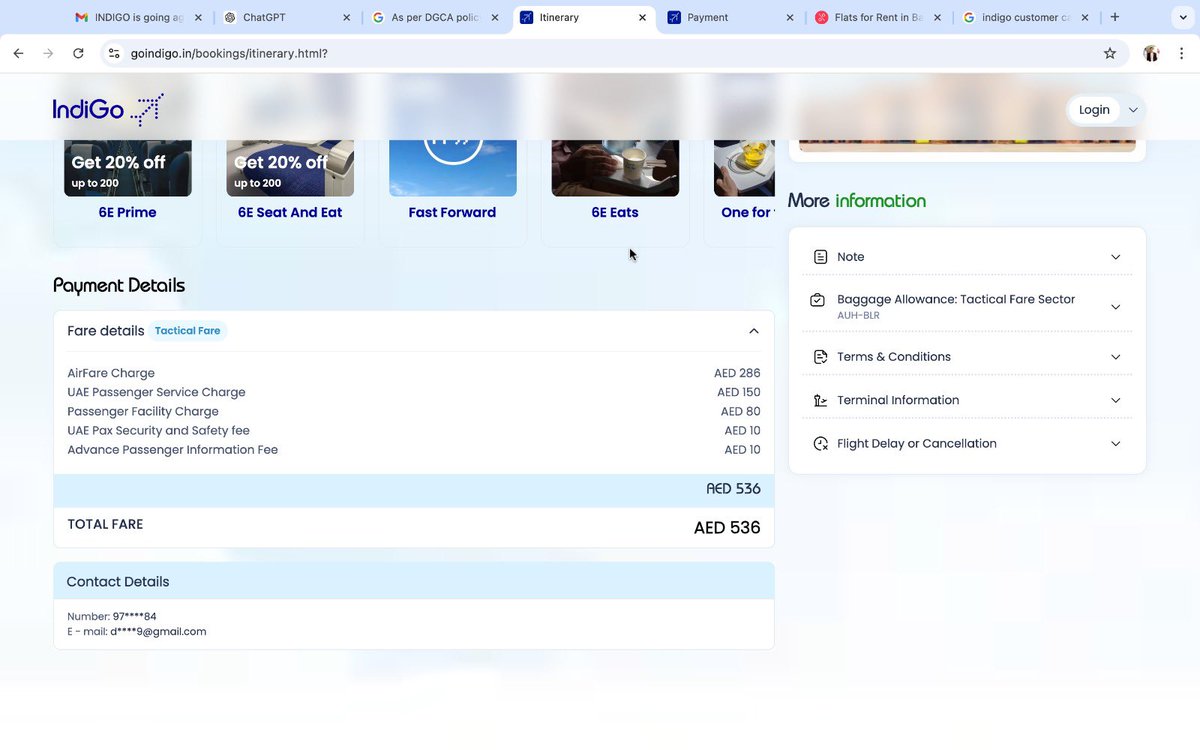Click the AED 150 service charge amount

[x=739, y=392]
